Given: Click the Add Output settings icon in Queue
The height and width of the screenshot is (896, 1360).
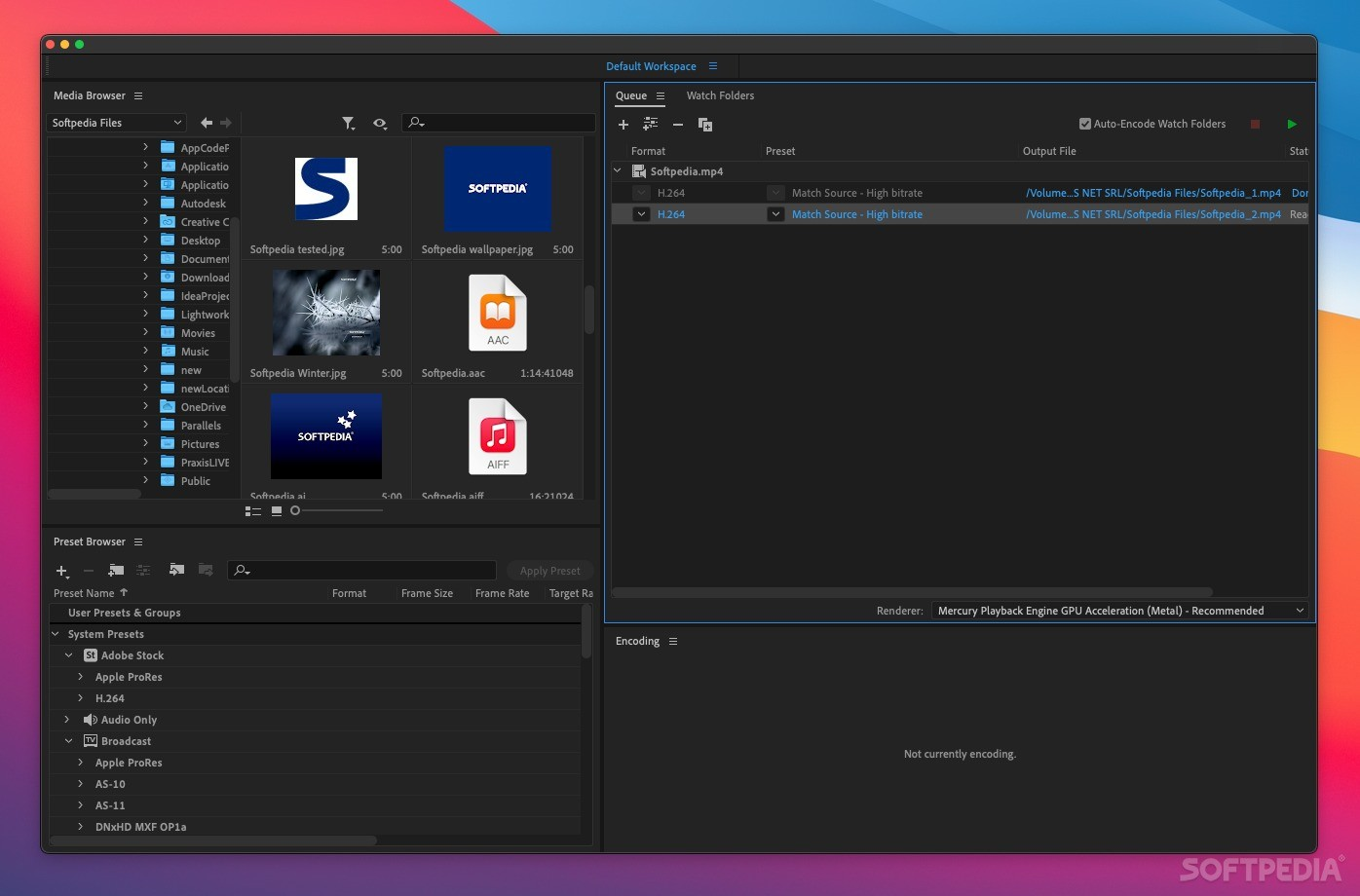Looking at the screenshot, I should click(x=650, y=125).
